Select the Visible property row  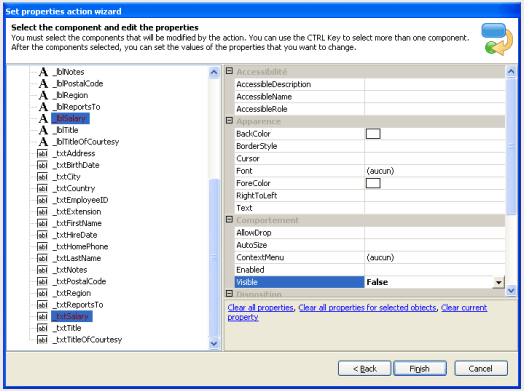369,282
